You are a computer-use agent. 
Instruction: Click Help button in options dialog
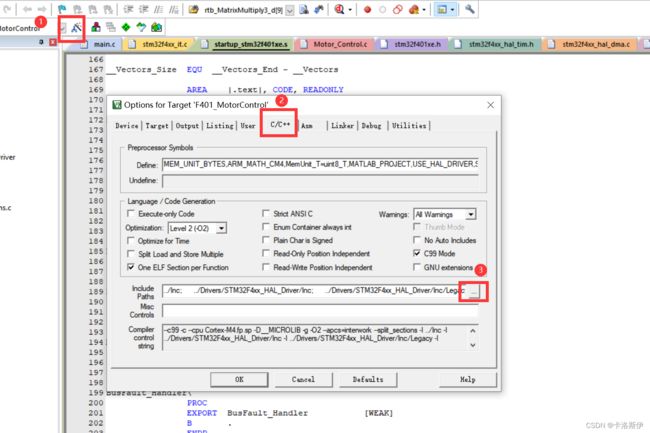(x=468, y=380)
